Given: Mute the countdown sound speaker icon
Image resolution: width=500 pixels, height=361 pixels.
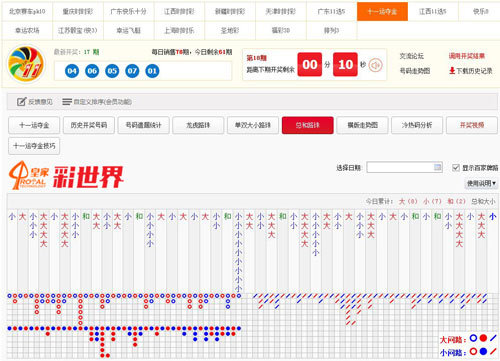Looking at the screenshot, I should tap(376, 65).
